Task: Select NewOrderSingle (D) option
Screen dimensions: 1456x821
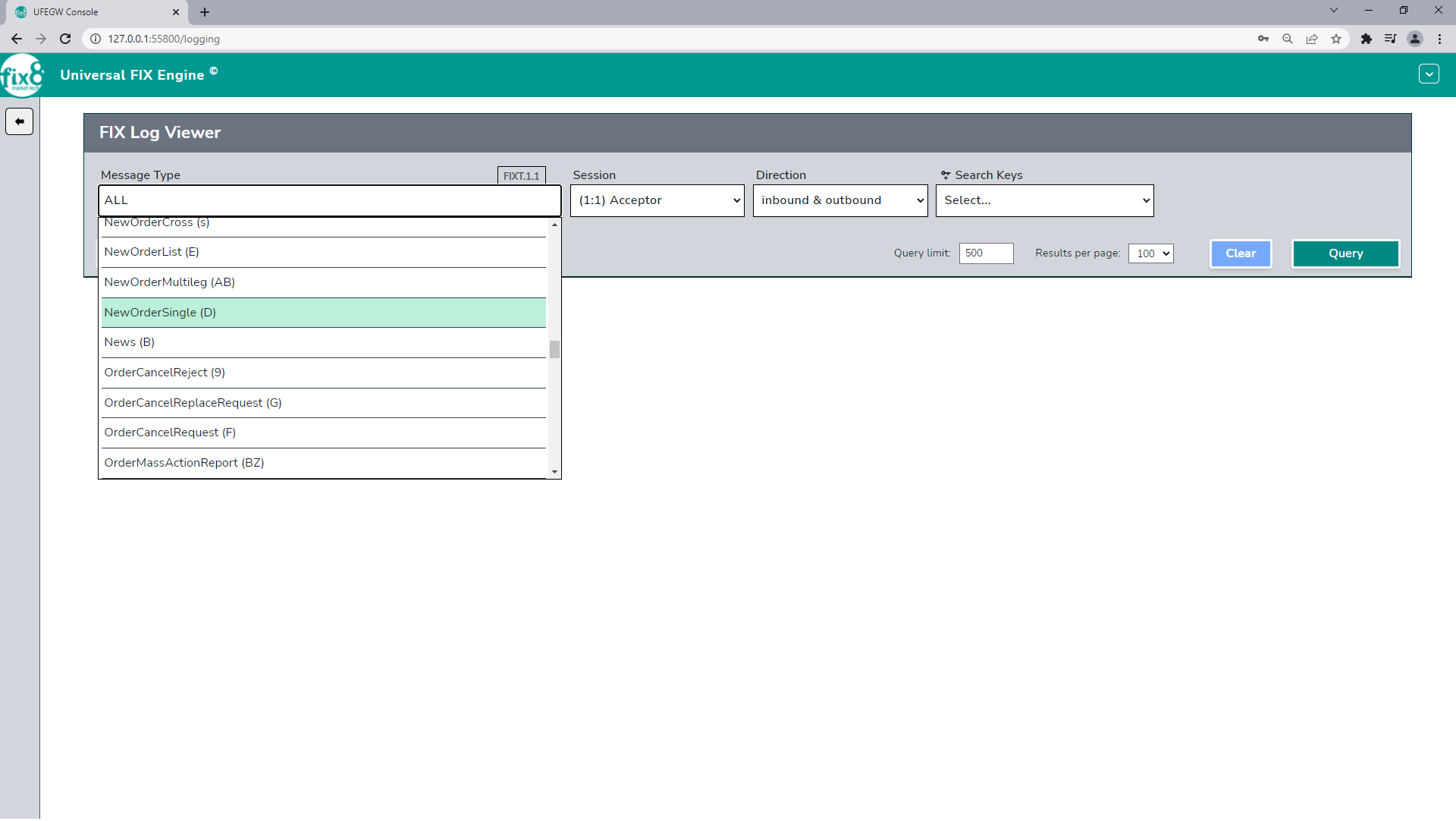Action: pos(324,313)
